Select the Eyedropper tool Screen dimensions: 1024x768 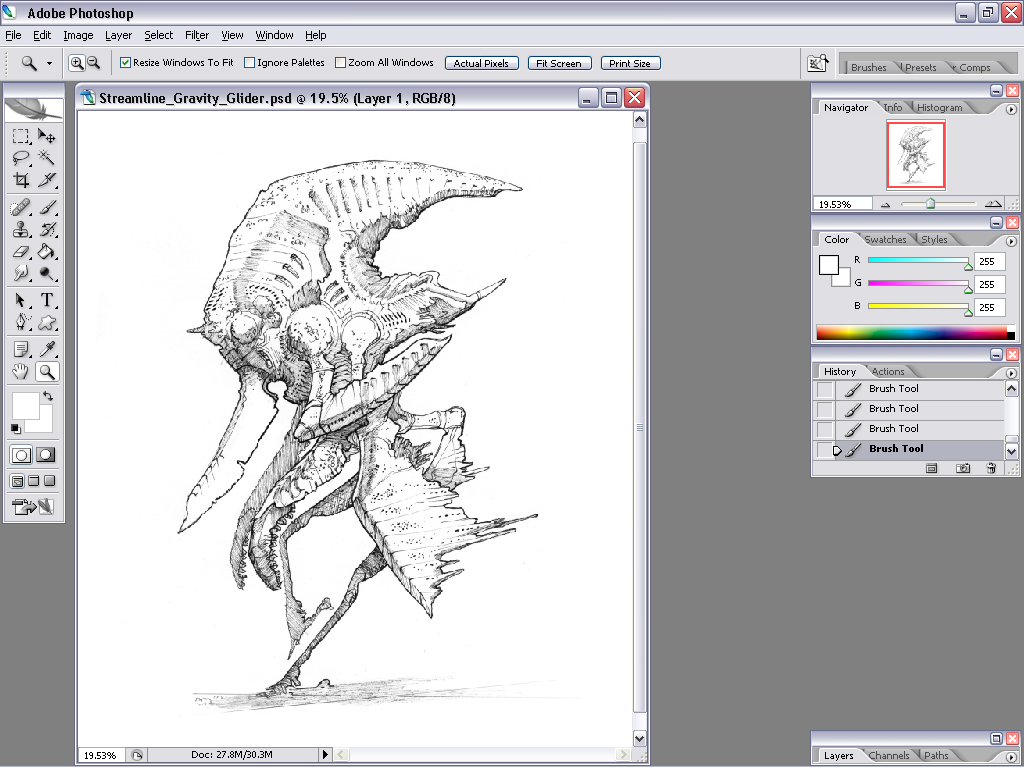46,350
